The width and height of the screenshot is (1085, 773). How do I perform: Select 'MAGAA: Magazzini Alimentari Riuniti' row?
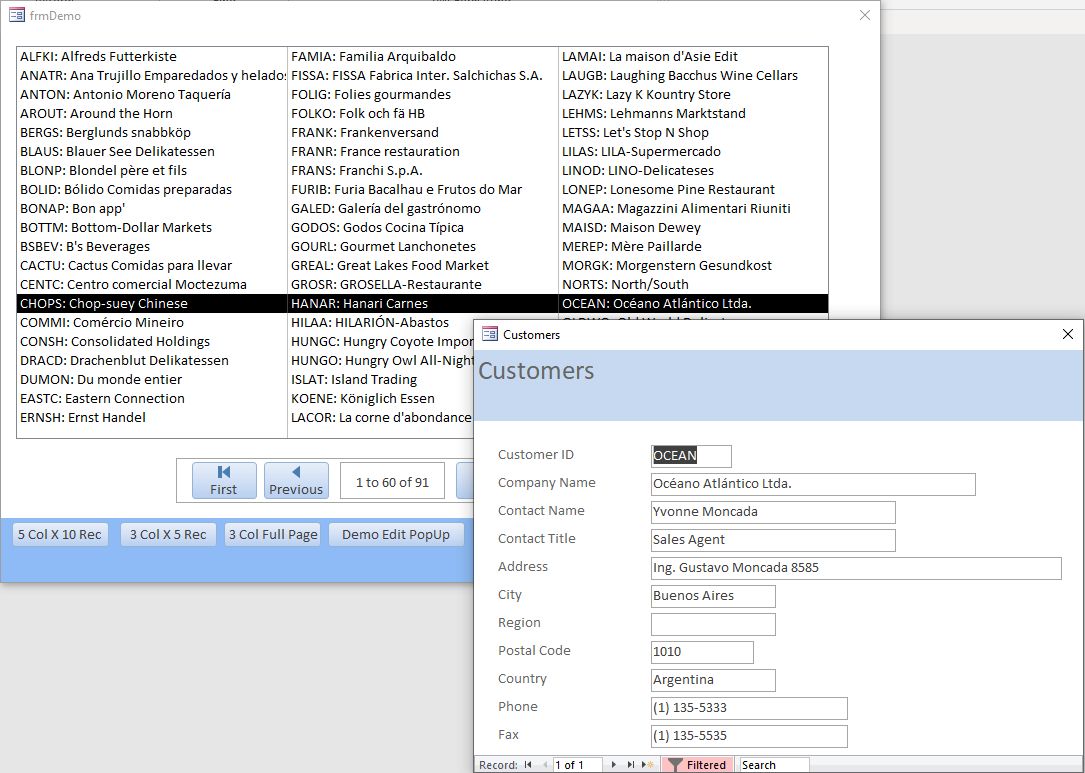coord(693,208)
